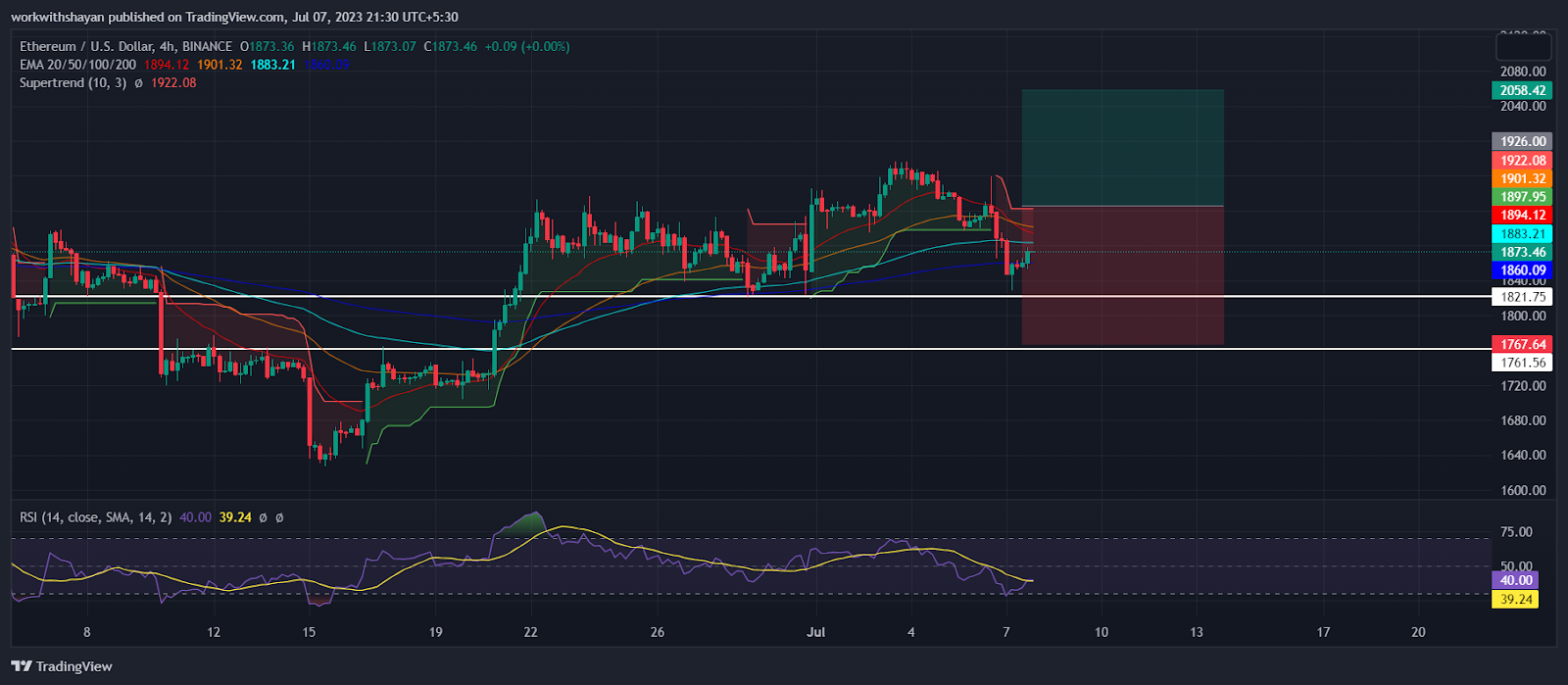Click the '20' label on the date axis
Screen dimensions: 1568x685
(1419, 632)
